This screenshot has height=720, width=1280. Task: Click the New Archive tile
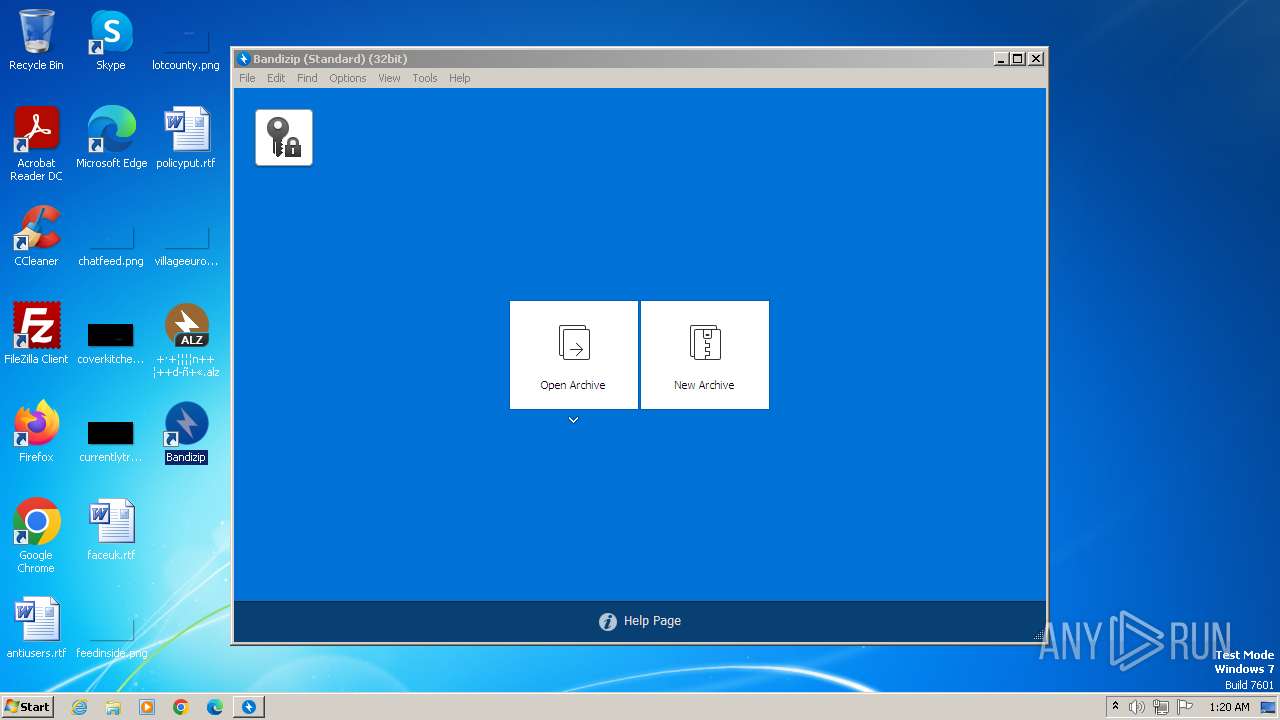pos(704,354)
